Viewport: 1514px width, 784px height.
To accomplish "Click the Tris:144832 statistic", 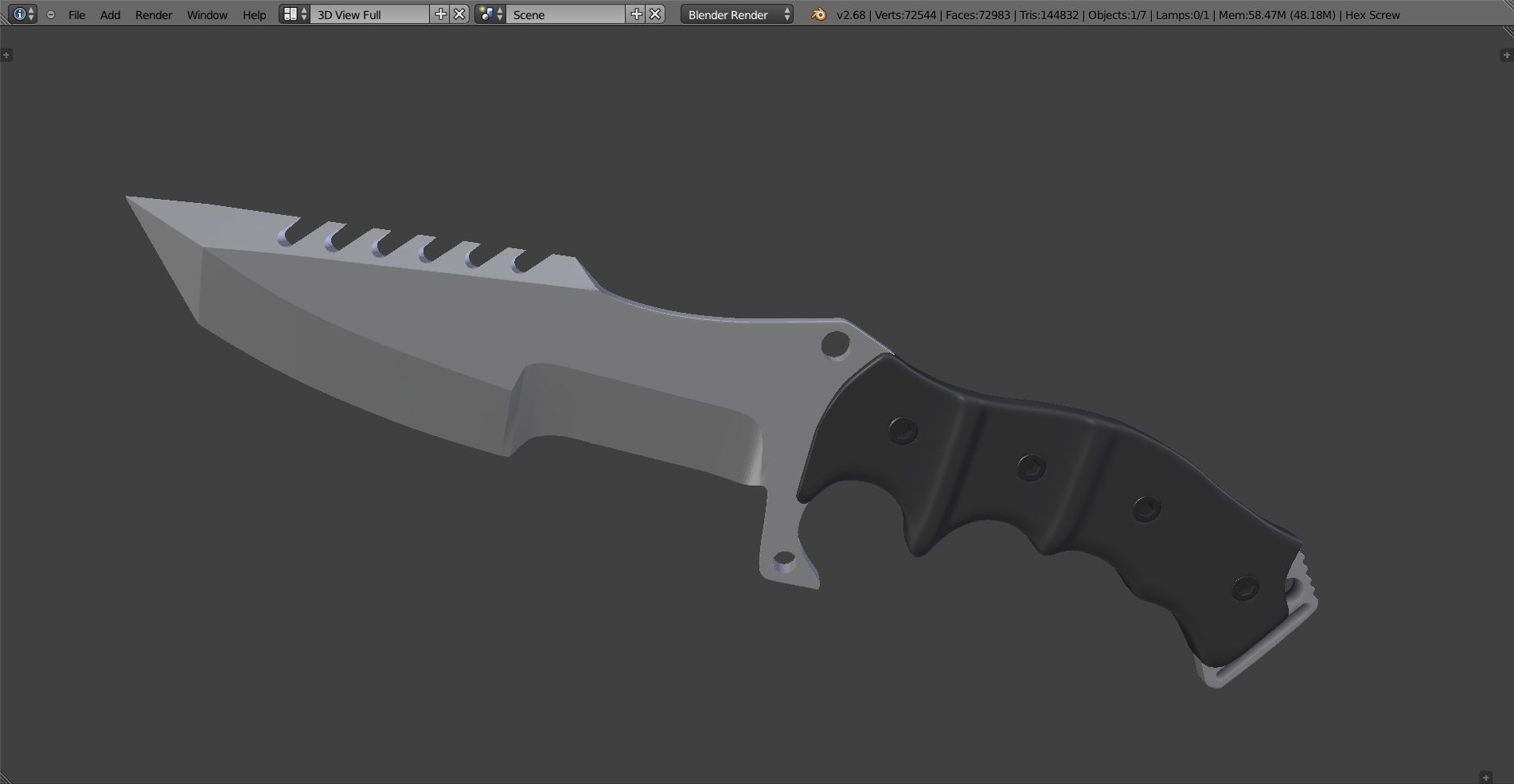I will click(1049, 14).
